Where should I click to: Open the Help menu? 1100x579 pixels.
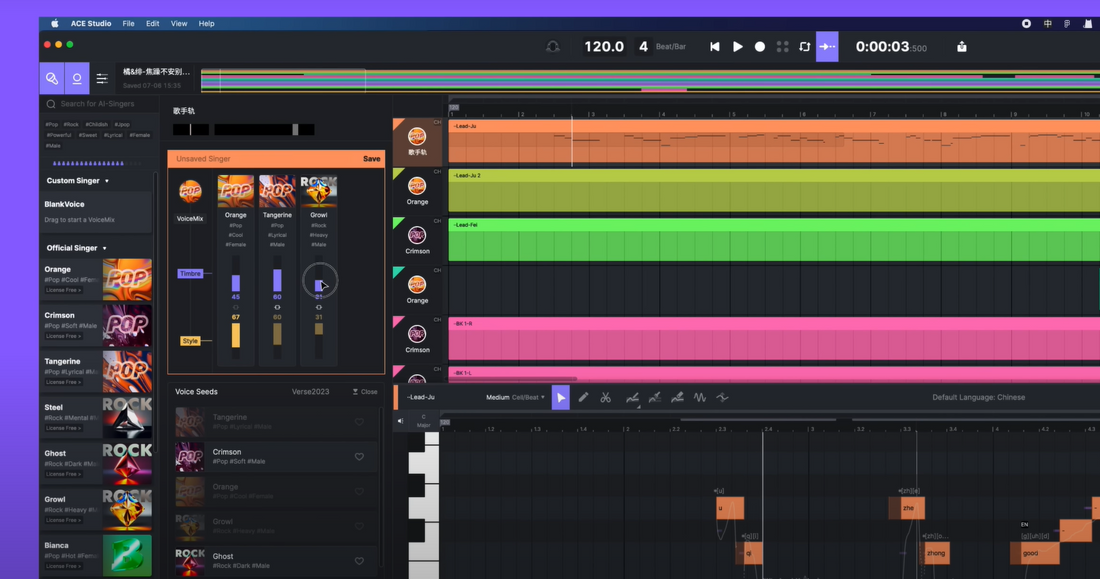tap(206, 23)
